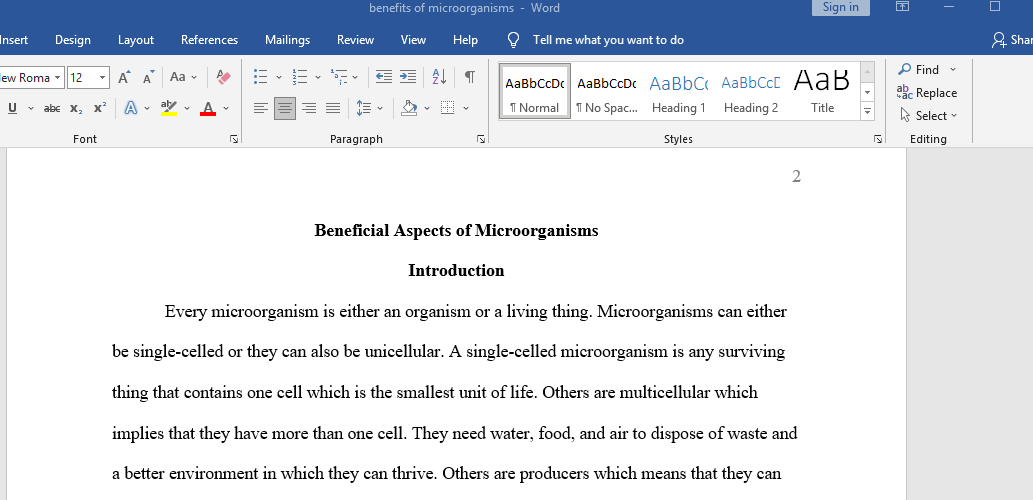
Task: Sort text with A-Z icon
Action: pyautogui.click(x=439, y=77)
